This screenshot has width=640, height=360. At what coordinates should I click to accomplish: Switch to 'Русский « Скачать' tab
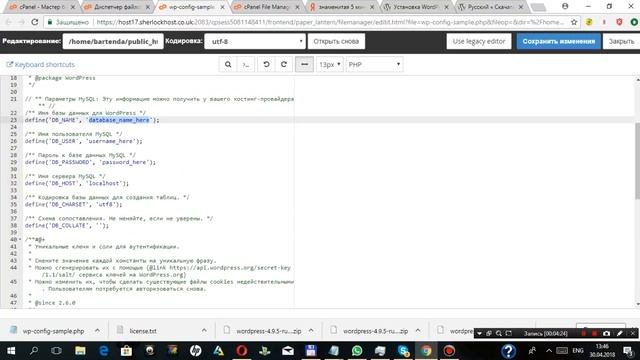tap(490, 7)
